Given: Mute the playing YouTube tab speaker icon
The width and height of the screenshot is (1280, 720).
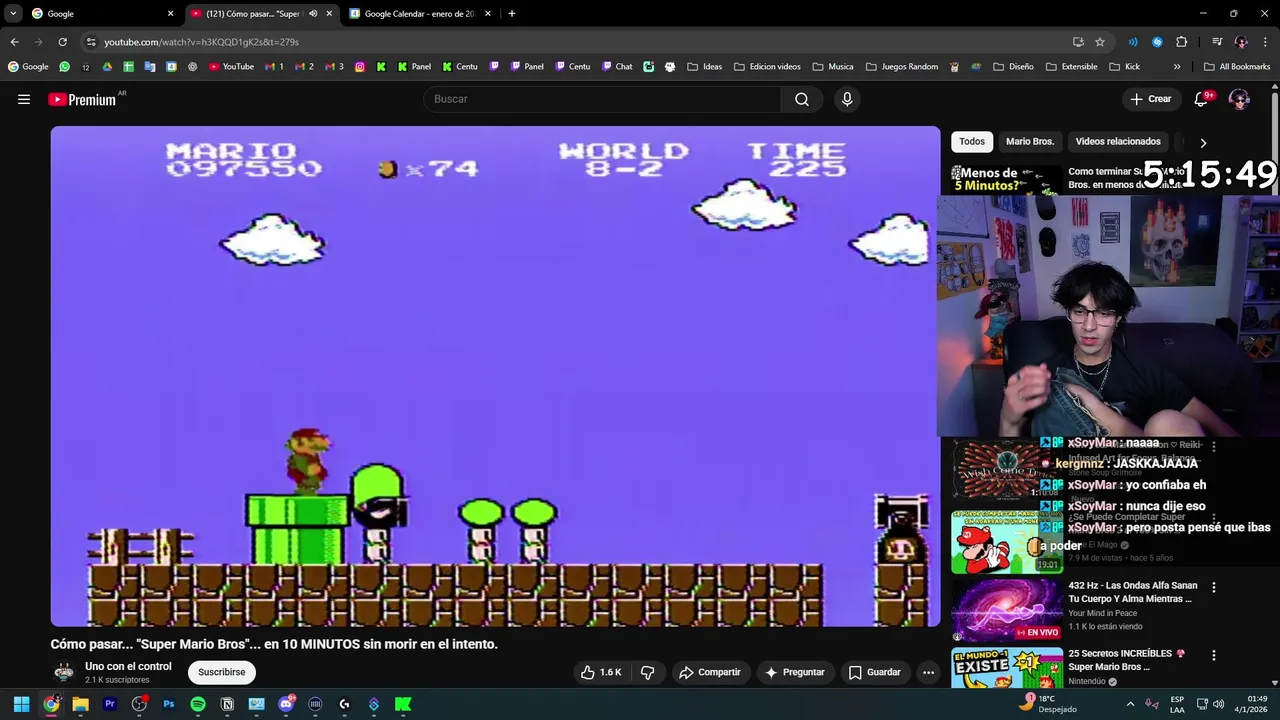Looking at the screenshot, I should (313, 14).
